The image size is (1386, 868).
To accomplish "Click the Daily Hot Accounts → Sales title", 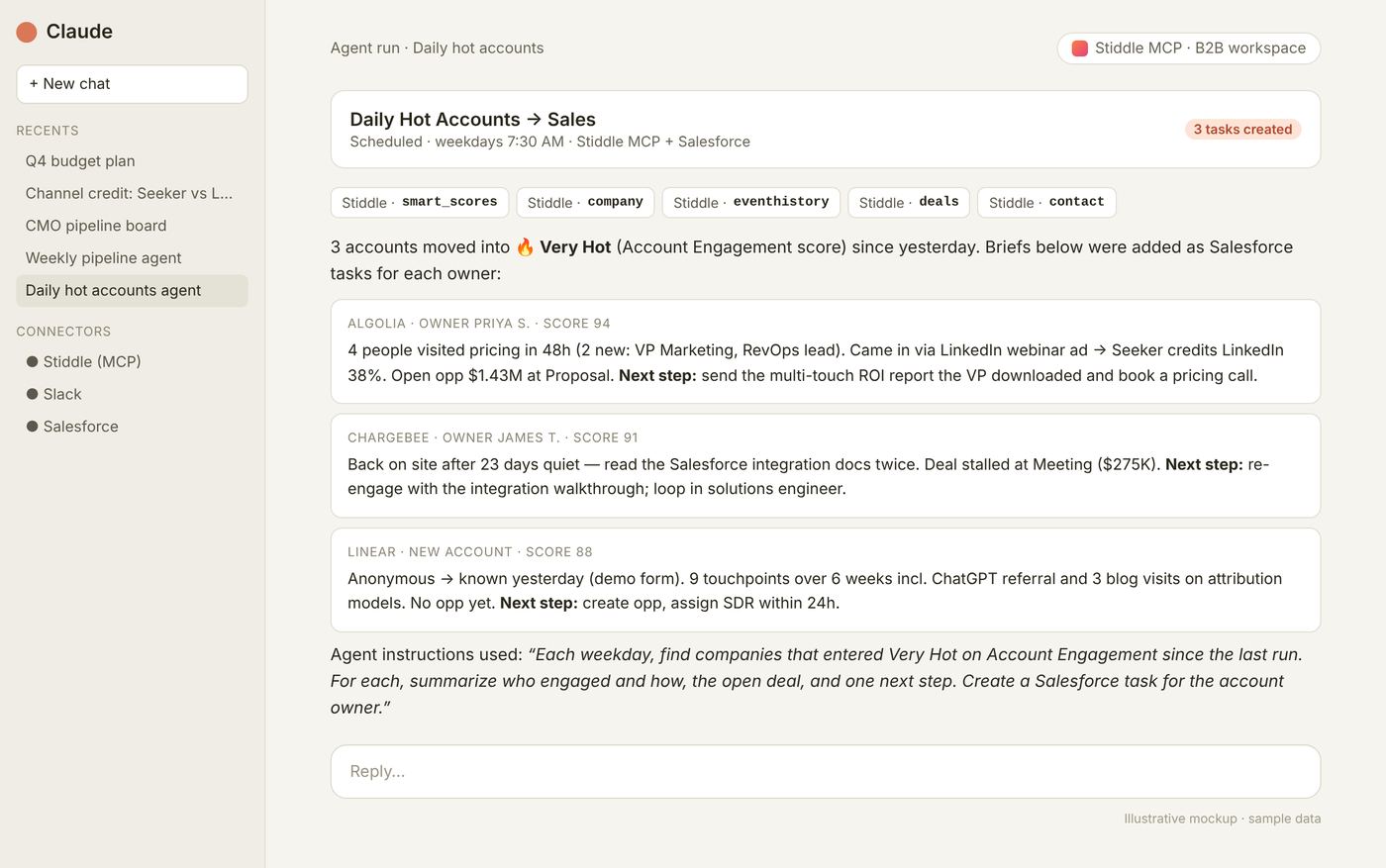I will pos(472,120).
